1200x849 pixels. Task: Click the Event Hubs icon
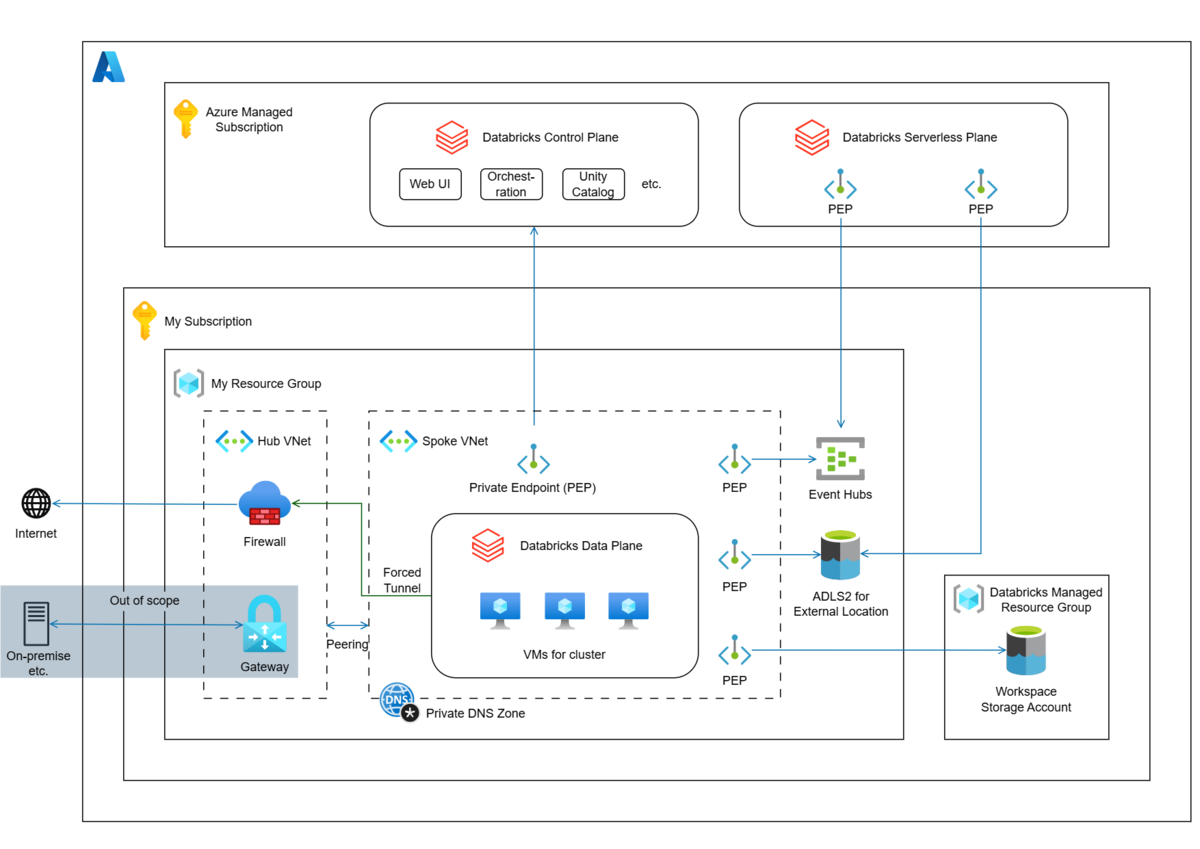point(840,459)
